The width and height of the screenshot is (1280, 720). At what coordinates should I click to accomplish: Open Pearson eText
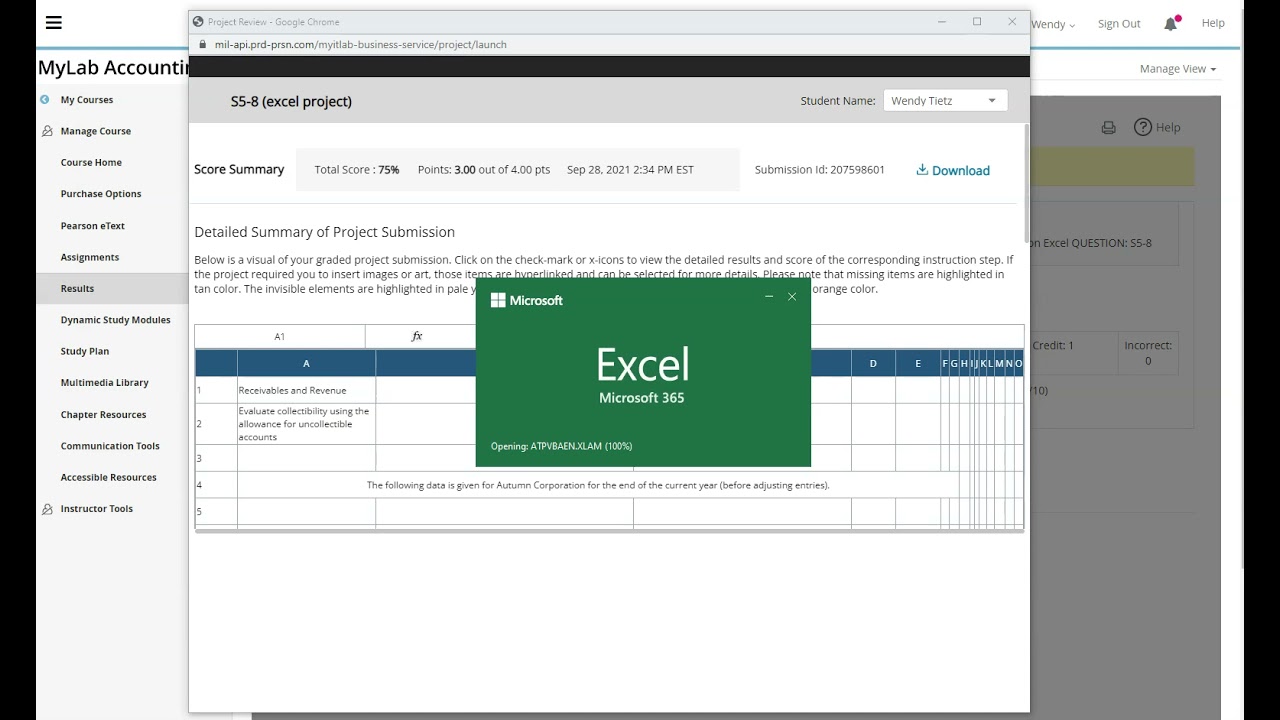pos(93,226)
